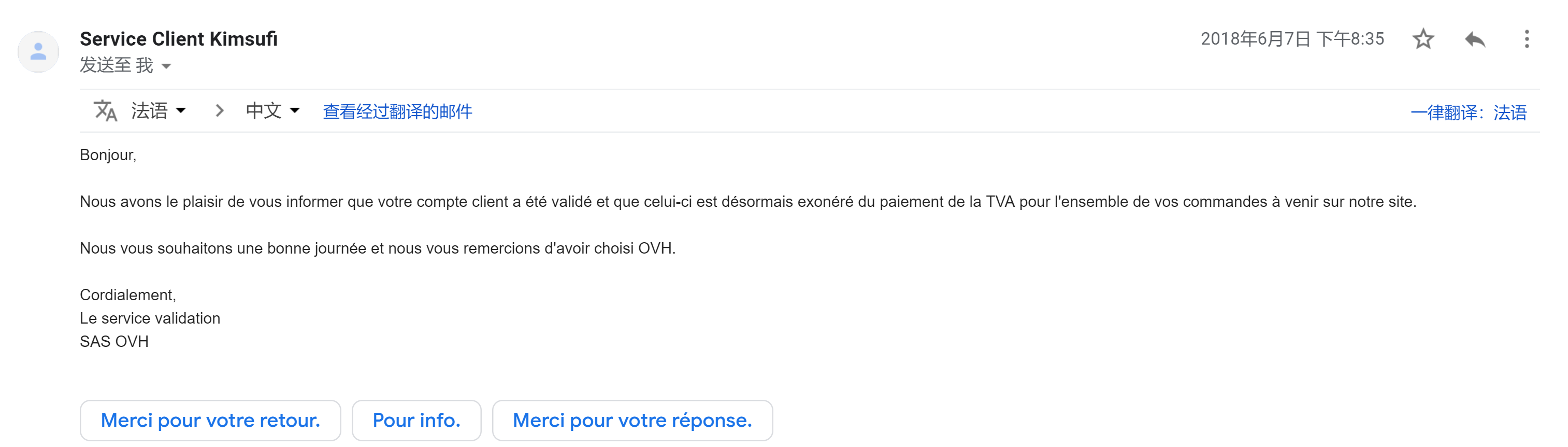The image size is (1568, 447).
Task: Click the translate icon before 法语
Action: [105, 111]
